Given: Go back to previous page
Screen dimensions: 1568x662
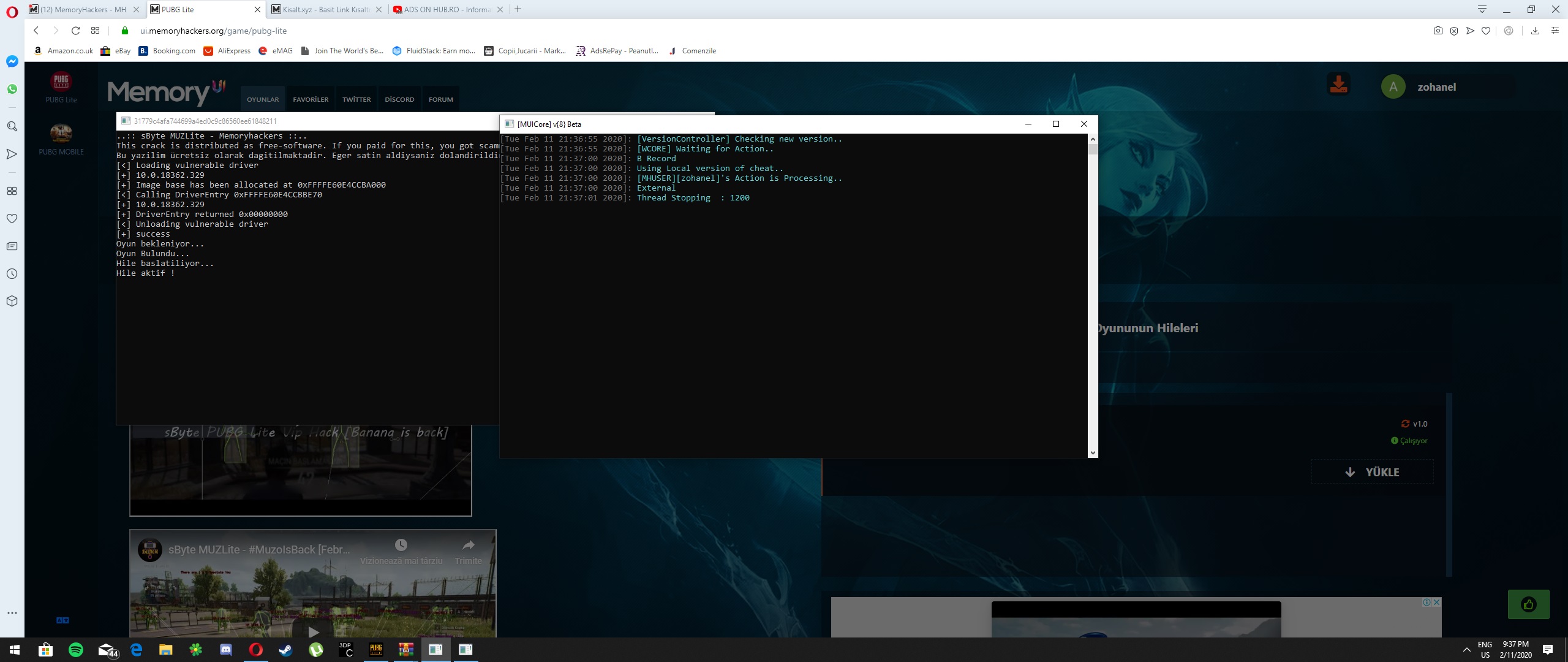Looking at the screenshot, I should pyautogui.click(x=36, y=31).
